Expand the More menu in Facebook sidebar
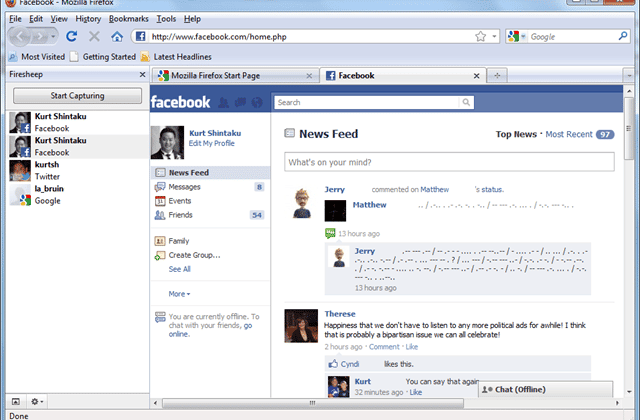Screen dimensions: 640x420 tap(179, 294)
